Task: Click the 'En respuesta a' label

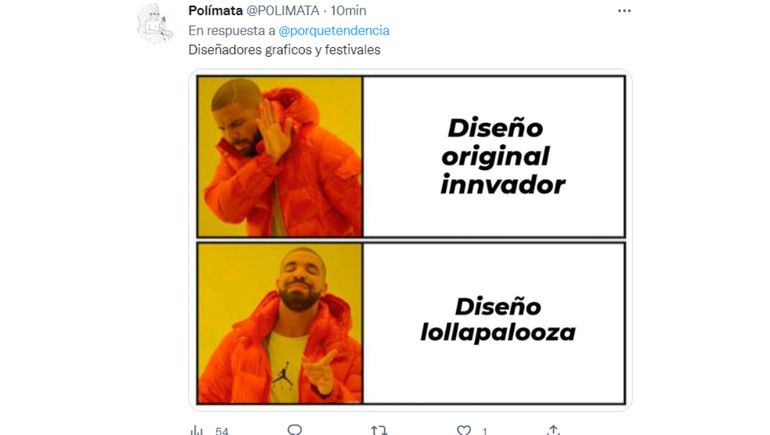Action: point(232,30)
